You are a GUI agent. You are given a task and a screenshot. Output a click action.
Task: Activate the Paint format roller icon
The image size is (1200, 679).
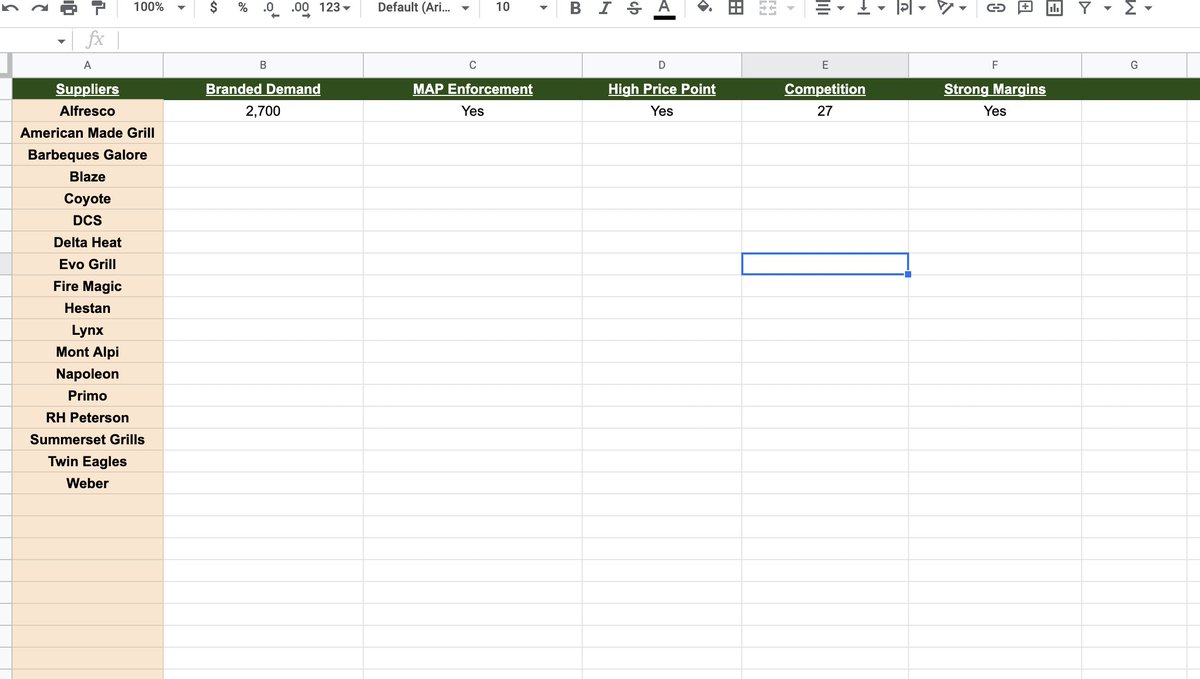click(x=99, y=8)
